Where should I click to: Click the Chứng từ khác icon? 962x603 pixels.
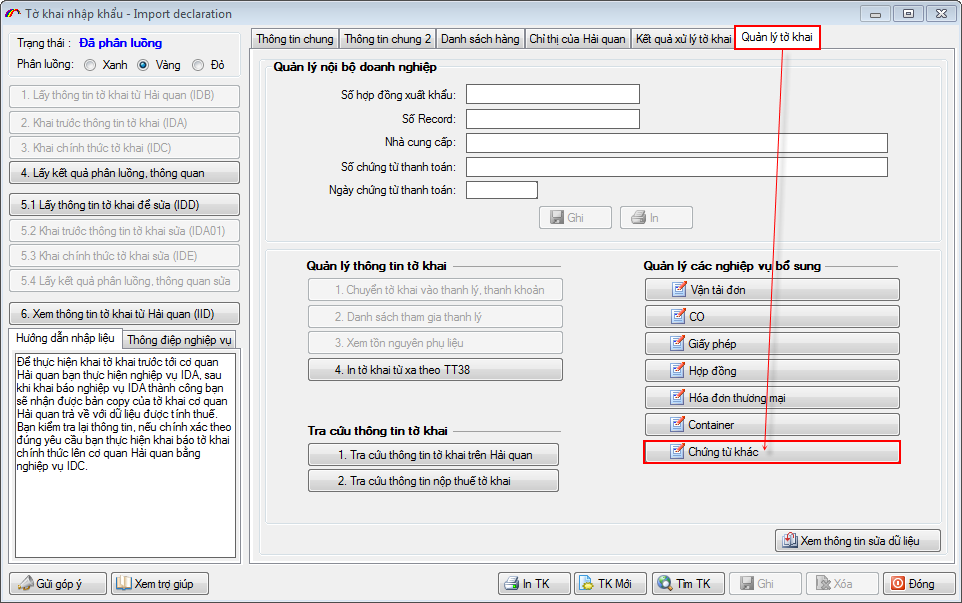[x=676, y=452]
